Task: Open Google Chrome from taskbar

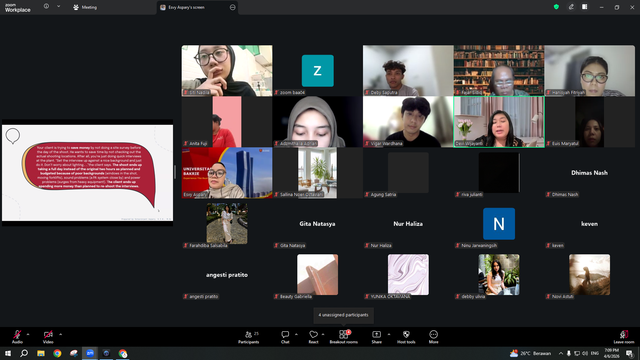Action: 57,353
